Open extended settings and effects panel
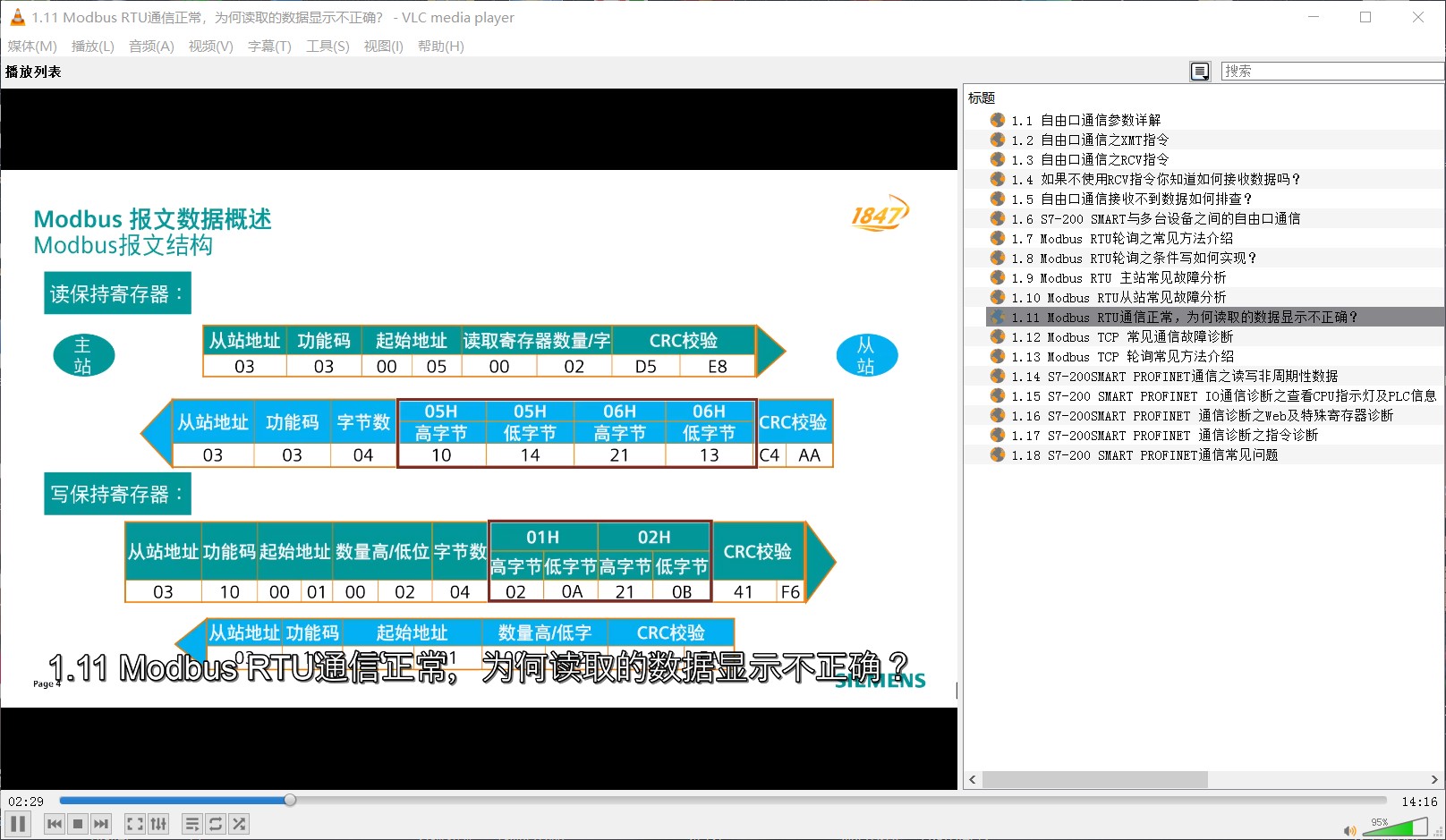This screenshot has width=1446, height=840. point(158,824)
